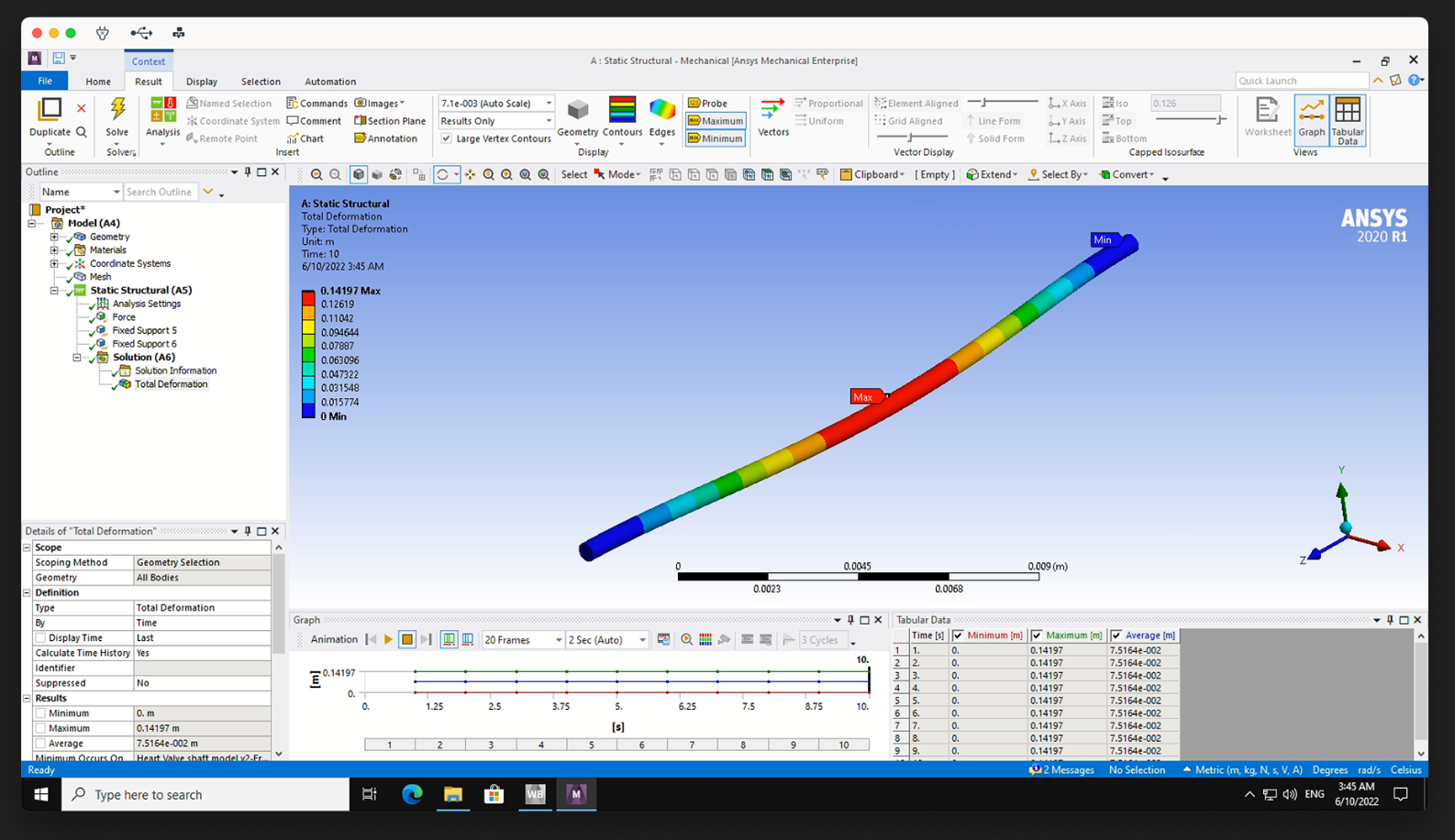This screenshot has width=1455, height=840.
Task: Stop the animation
Action: 407,639
